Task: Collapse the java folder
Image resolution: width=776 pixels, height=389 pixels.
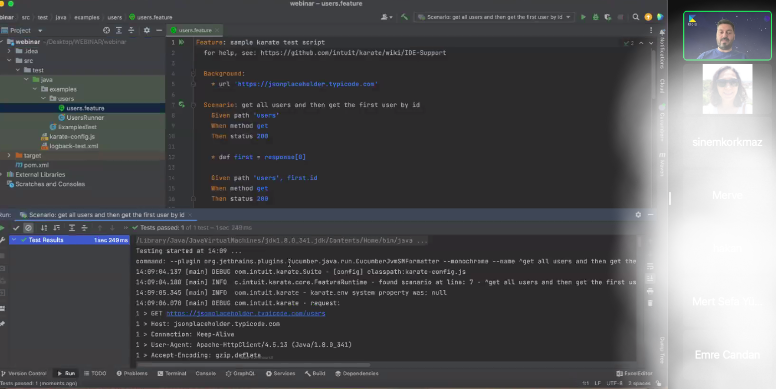Action: pyautogui.click(x=26, y=79)
